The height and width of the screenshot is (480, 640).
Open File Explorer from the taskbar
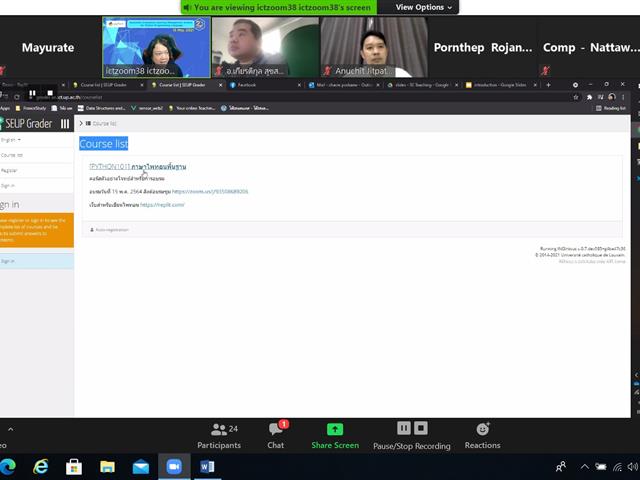tap(107, 467)
